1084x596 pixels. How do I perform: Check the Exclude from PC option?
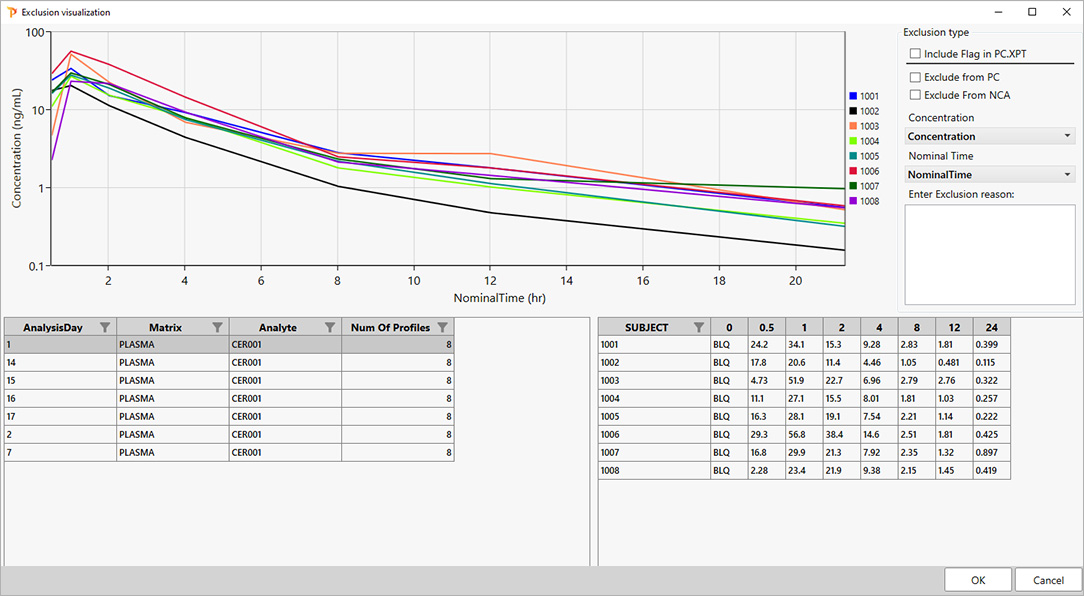915,77
